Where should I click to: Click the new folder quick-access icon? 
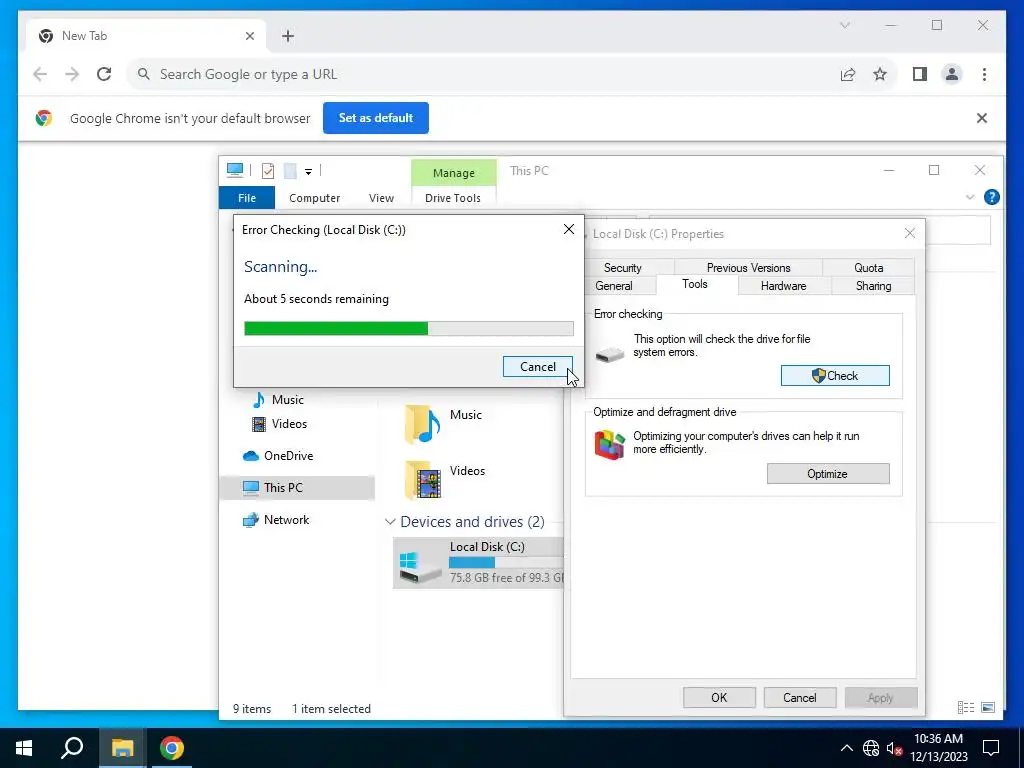click(290, 171)
